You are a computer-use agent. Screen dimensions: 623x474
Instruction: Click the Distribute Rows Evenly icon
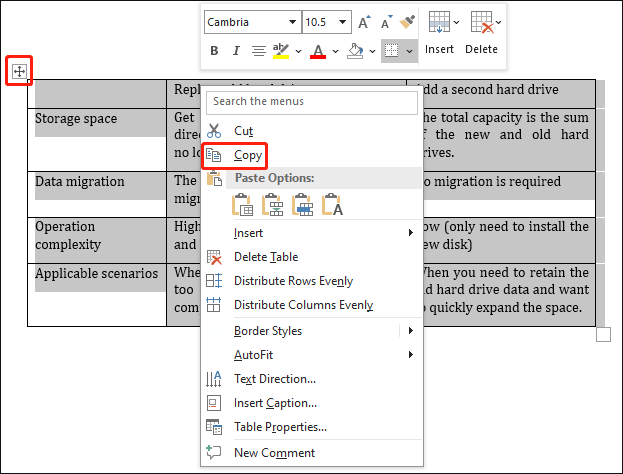click(x=214, y=281)
